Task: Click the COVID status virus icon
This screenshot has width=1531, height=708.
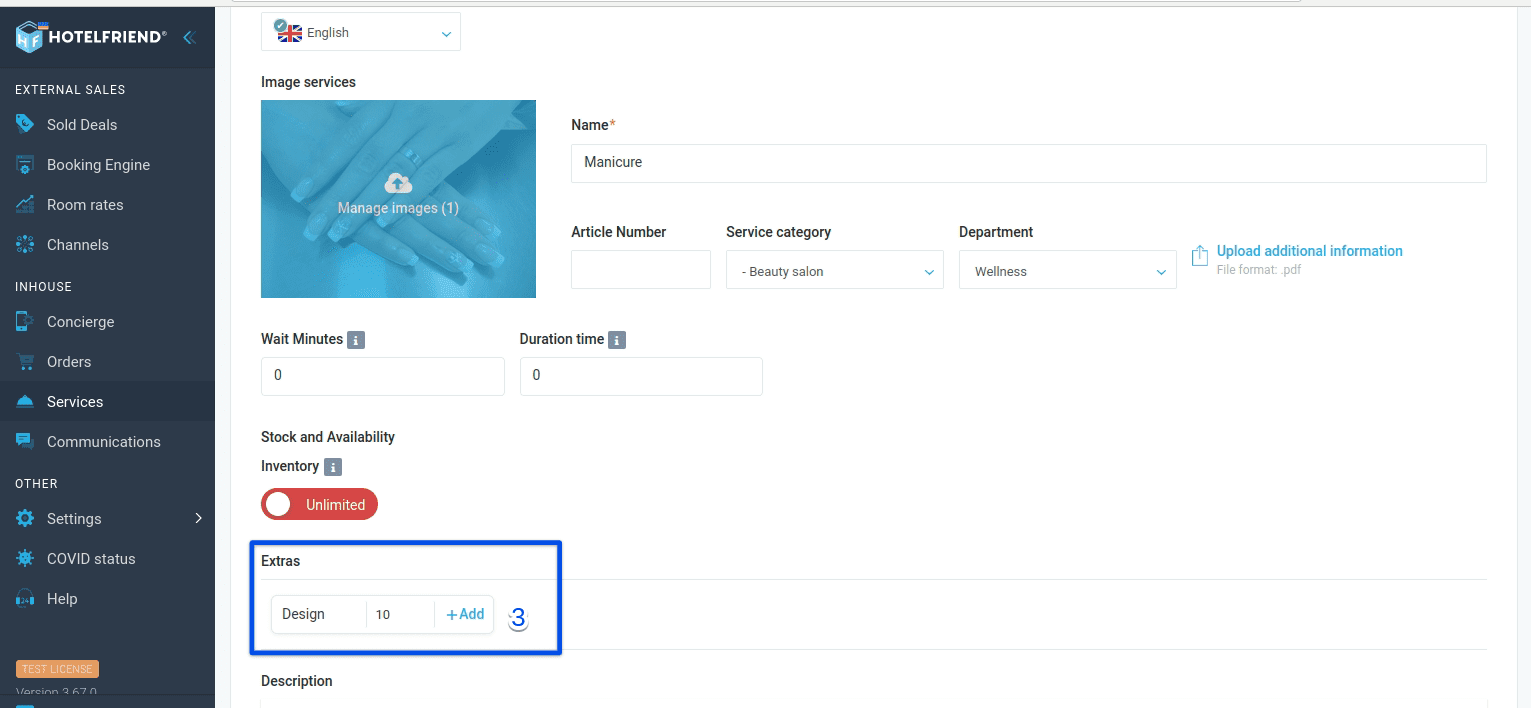Action: [x=25, y=559]
